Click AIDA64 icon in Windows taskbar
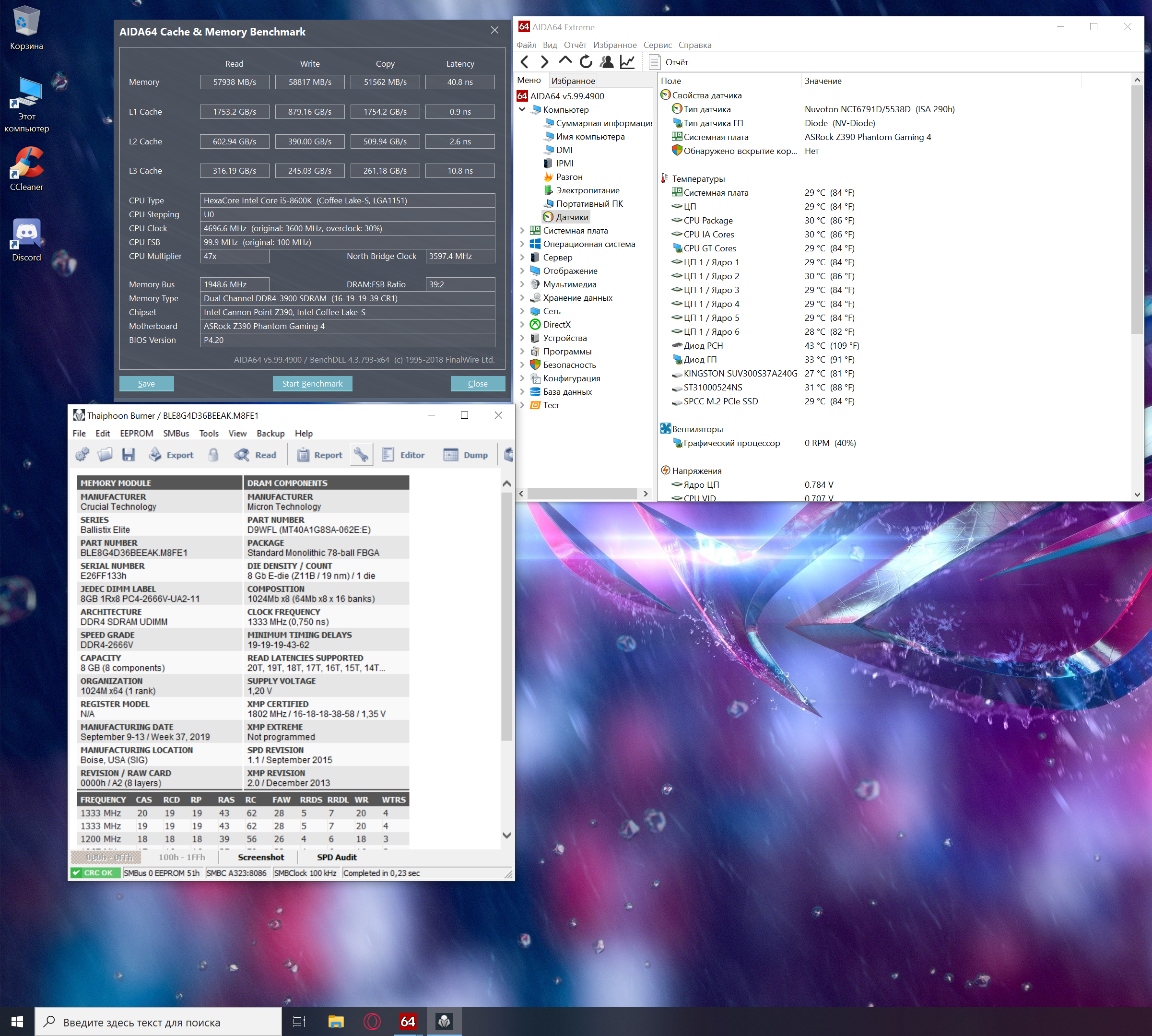 point(408,1022)
